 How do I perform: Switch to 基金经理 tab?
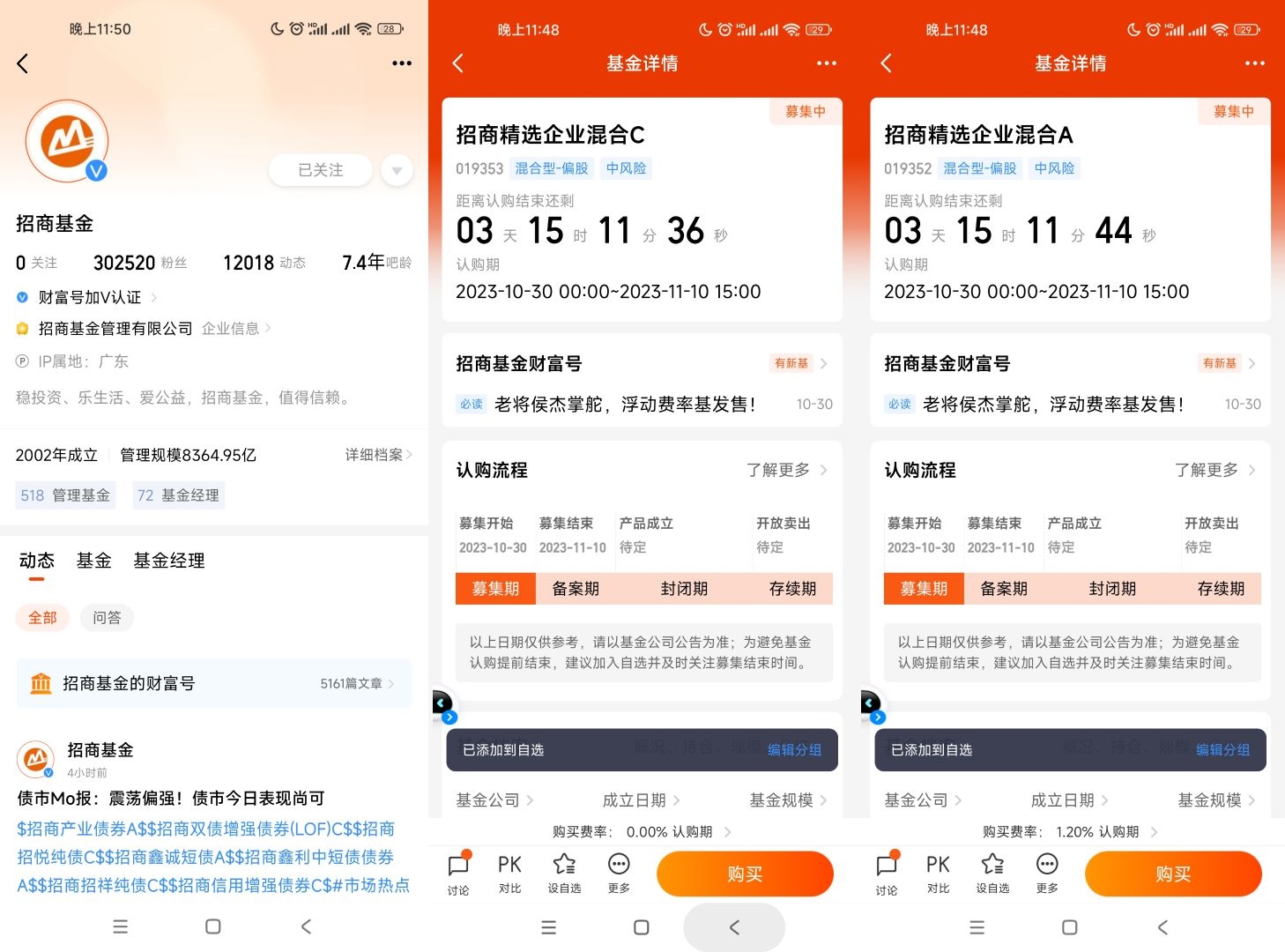pyautogui.click(x=169, y=561)
